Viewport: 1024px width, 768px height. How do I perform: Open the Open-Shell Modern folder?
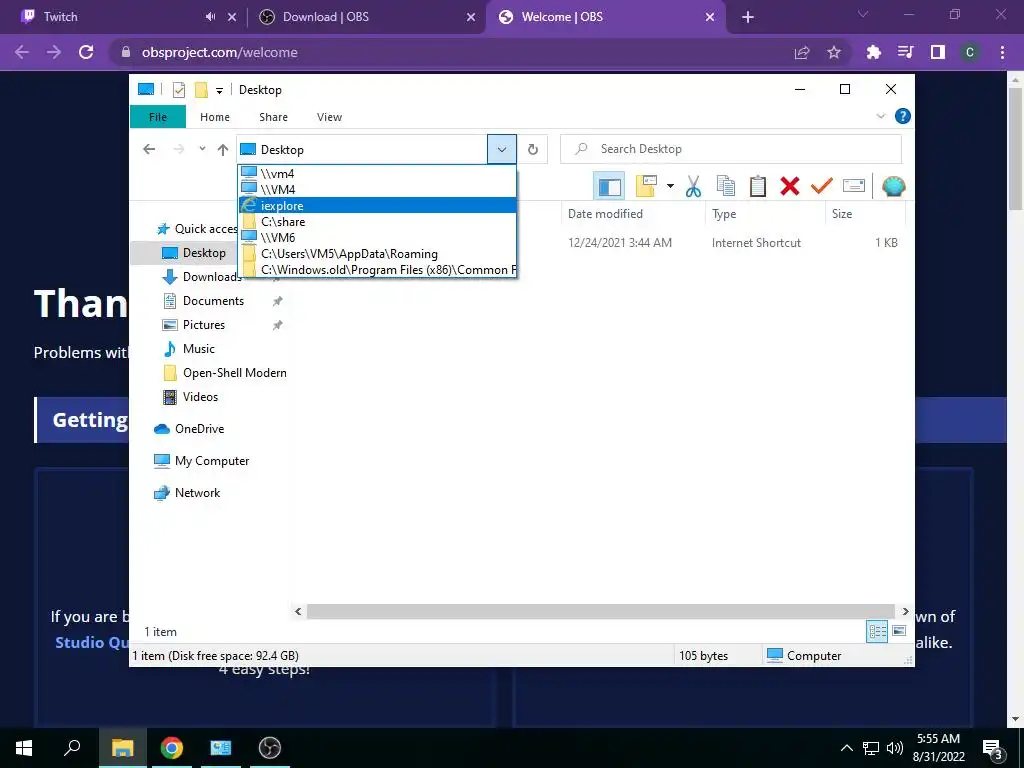[225, 373]
